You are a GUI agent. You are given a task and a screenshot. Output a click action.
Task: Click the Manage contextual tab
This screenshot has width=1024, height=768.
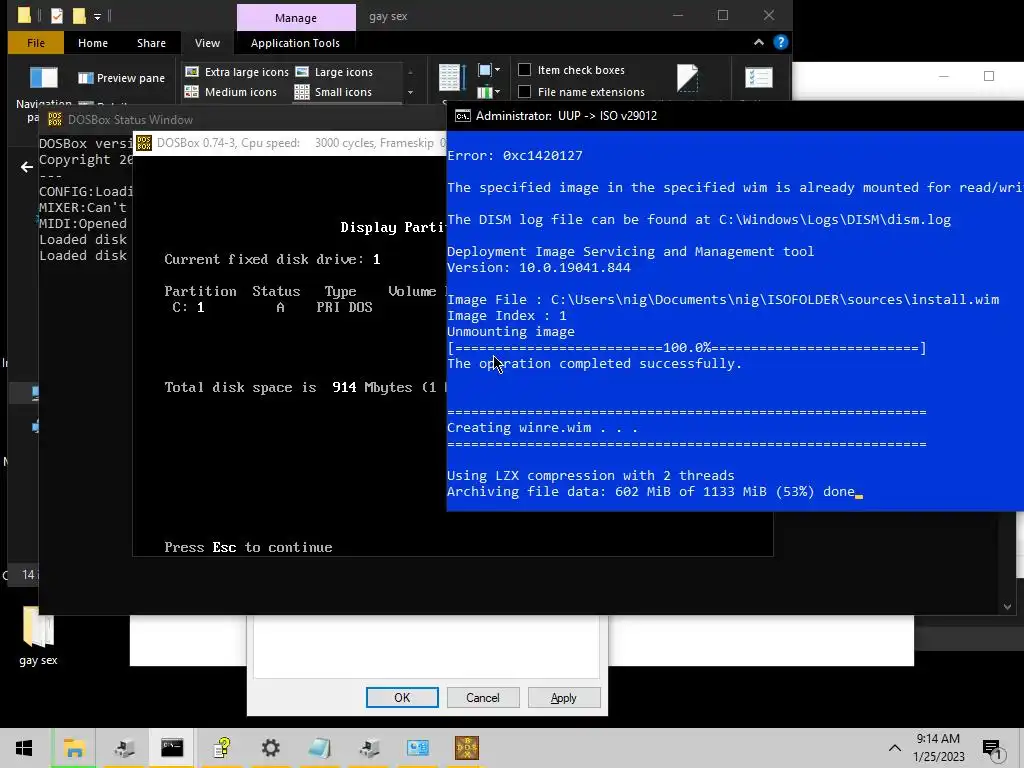click(x=296, y=18)
